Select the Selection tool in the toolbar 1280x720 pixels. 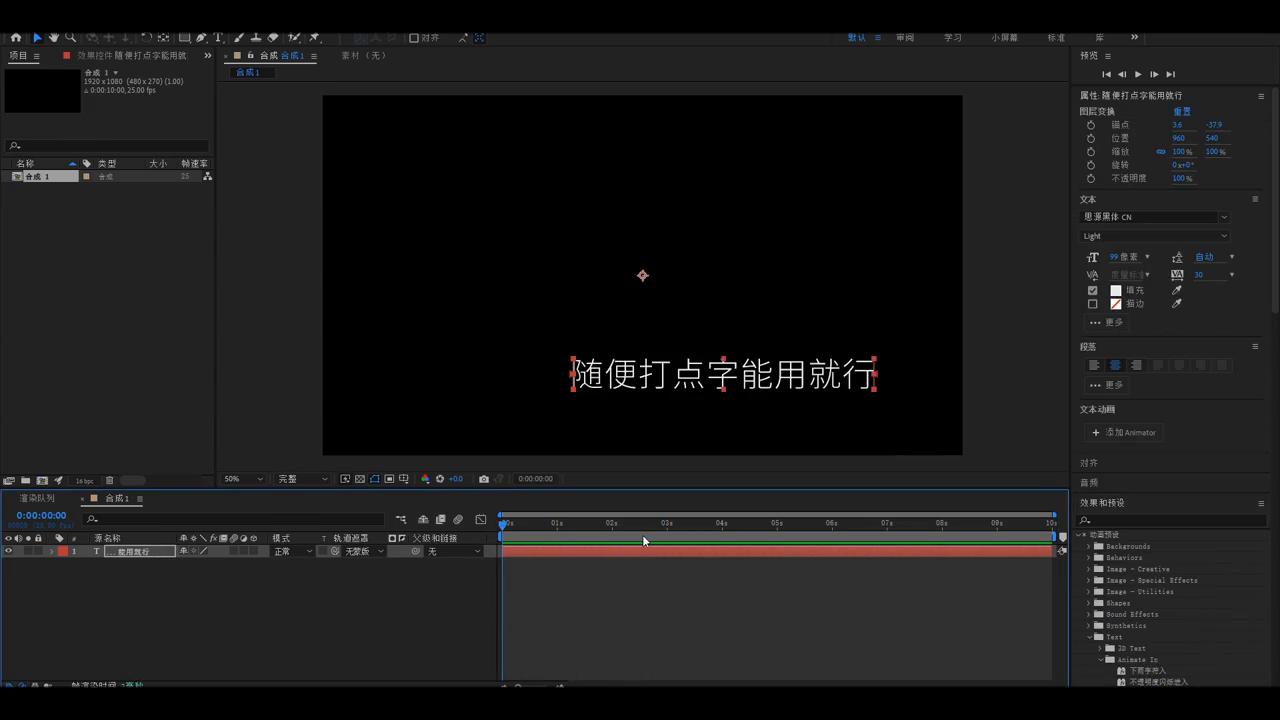click(x=37, y=37)
